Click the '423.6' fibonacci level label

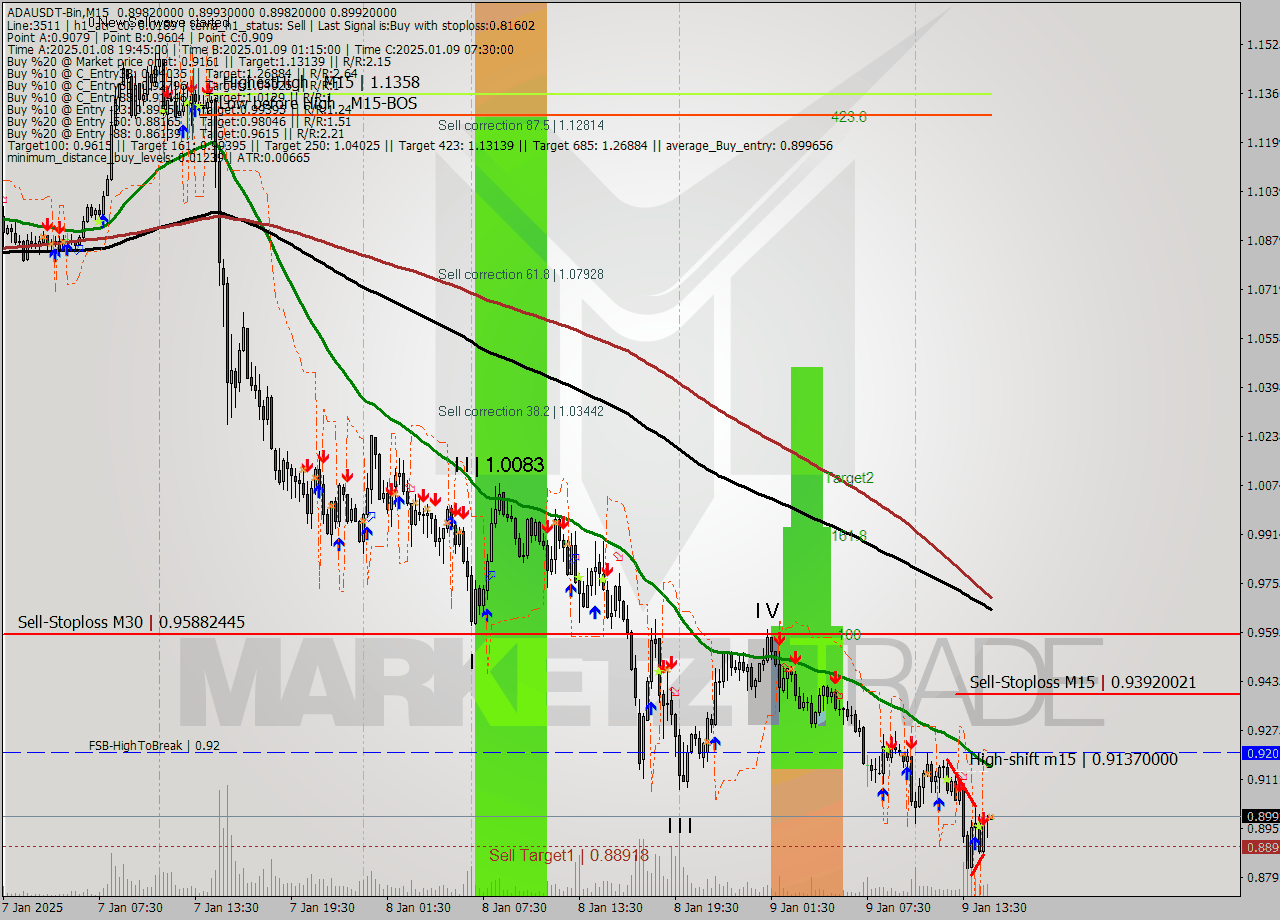[x=848, y=117]
